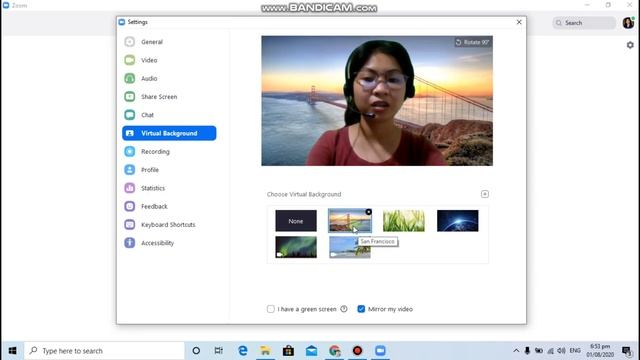Open the Action Center notifications icon
The width and height of the screenshot is (640, 360).
pyautogui.click(x=627, y=351)
